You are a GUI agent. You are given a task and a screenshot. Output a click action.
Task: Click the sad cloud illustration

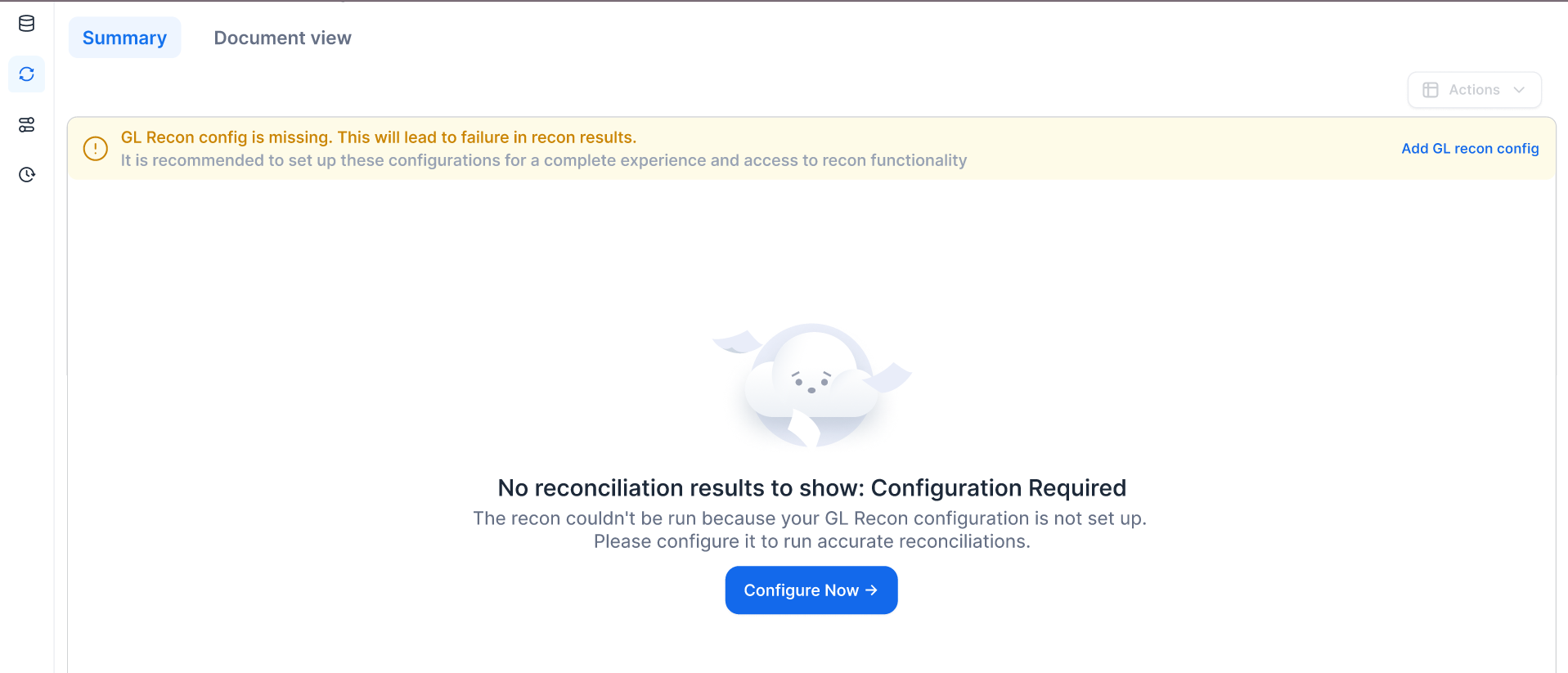(x=811, y=385)
